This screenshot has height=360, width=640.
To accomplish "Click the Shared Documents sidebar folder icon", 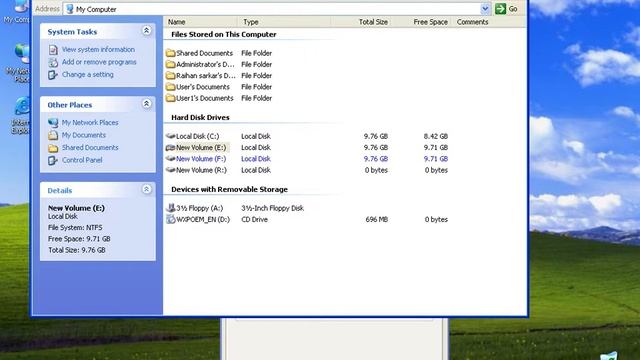I will coord(53,148).
